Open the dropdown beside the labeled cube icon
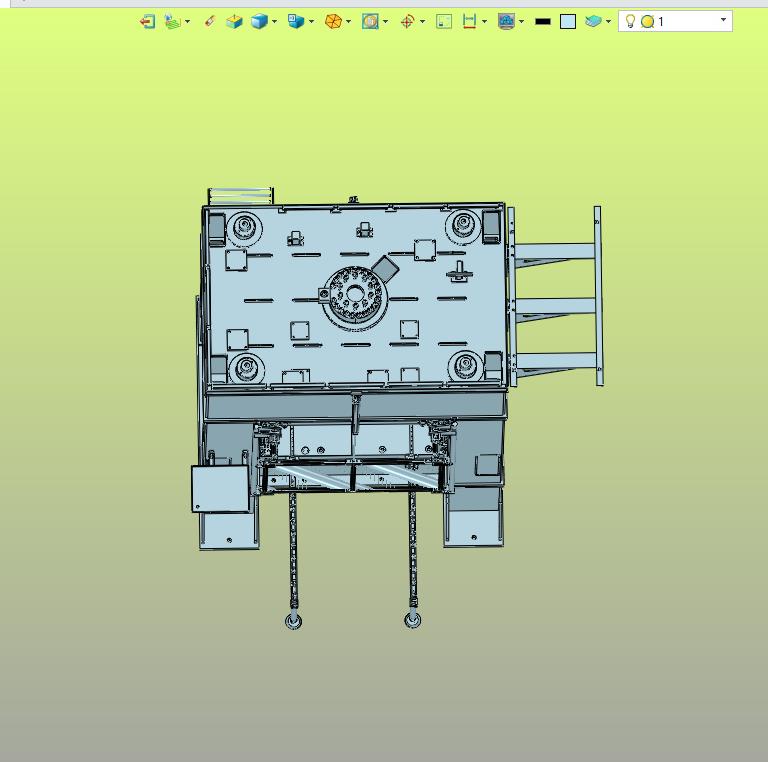 pyautogui.click(x=311, y=22)
